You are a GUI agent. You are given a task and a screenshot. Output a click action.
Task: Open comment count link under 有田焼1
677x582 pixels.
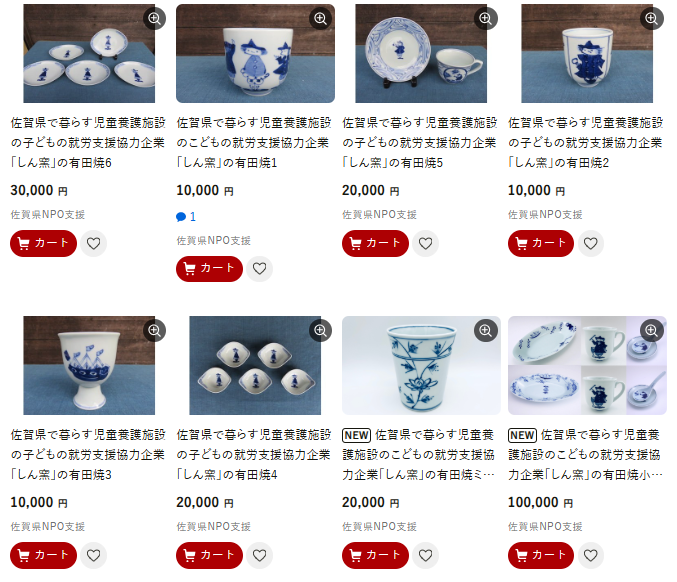186,217
